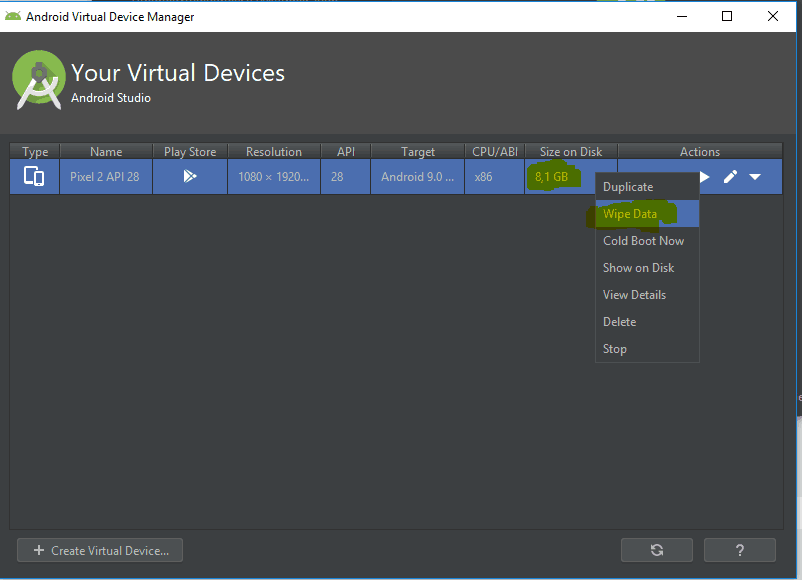Click the Android Studio logo
Viewport: 802px width, 580px height.
(38, 80)
